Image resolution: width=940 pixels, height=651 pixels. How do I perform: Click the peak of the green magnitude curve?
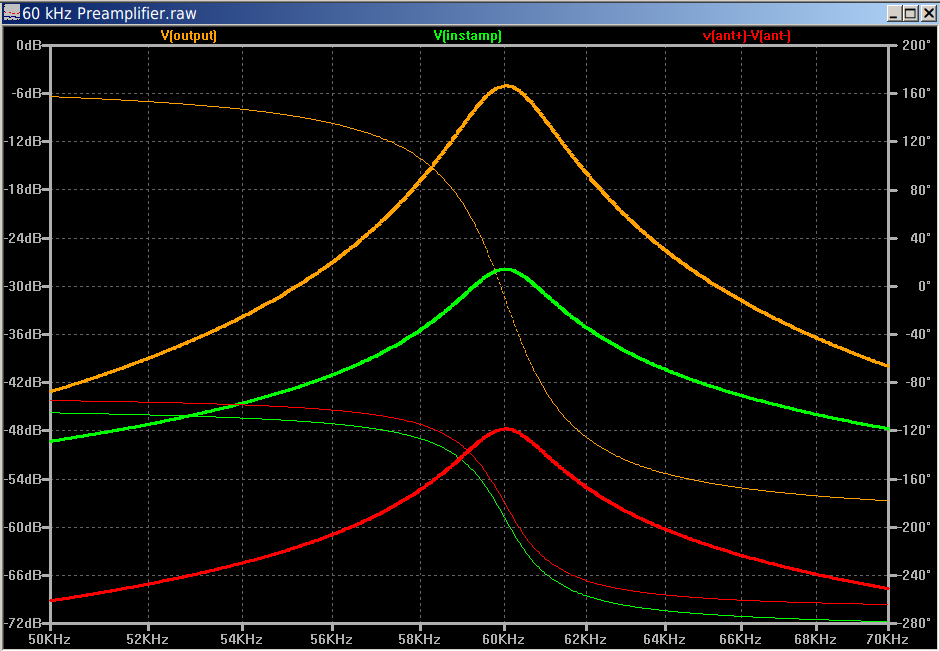click(506, 269)
